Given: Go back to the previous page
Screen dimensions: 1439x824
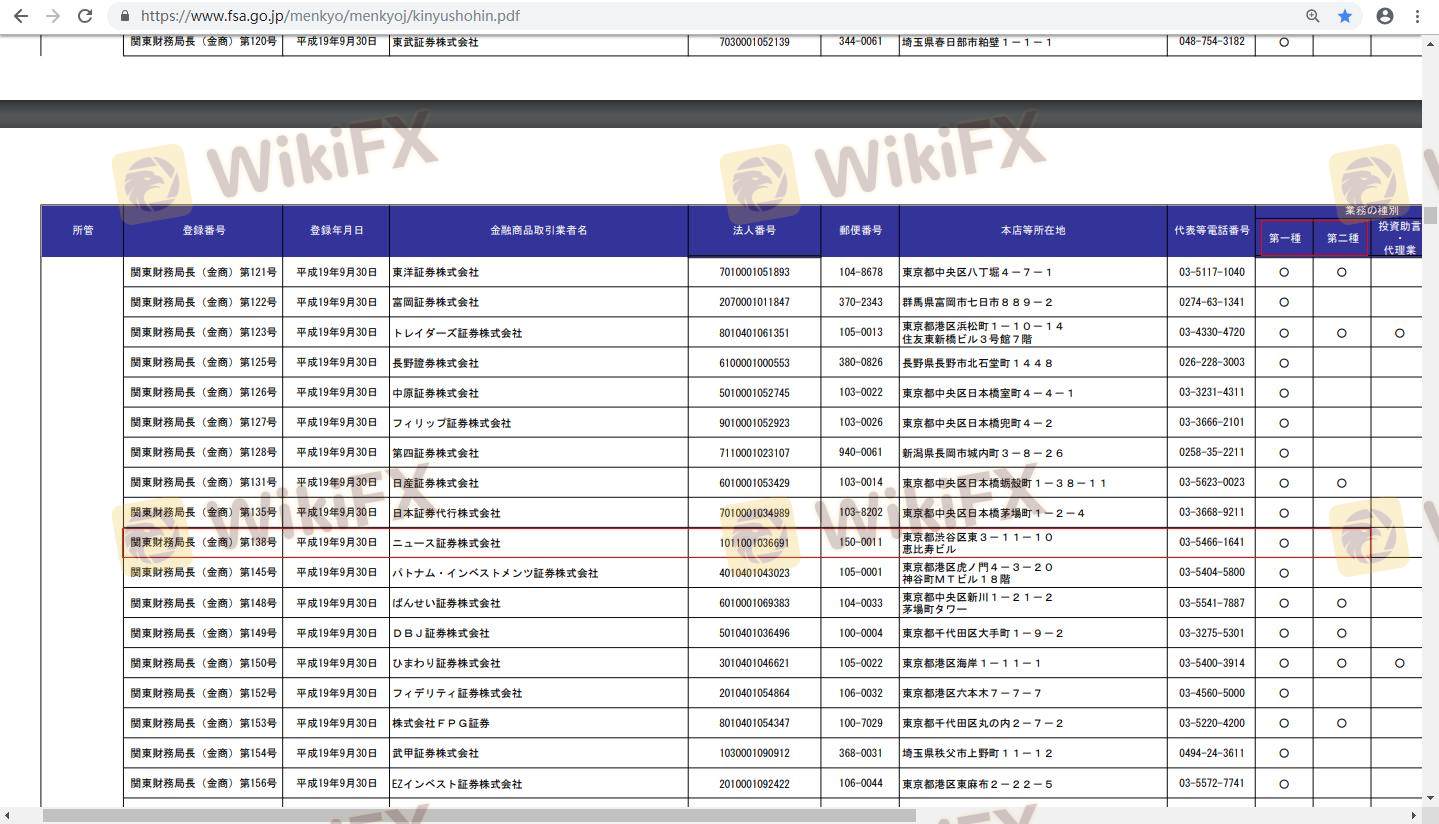Looking at the screenshot, I should coord(20,16).
